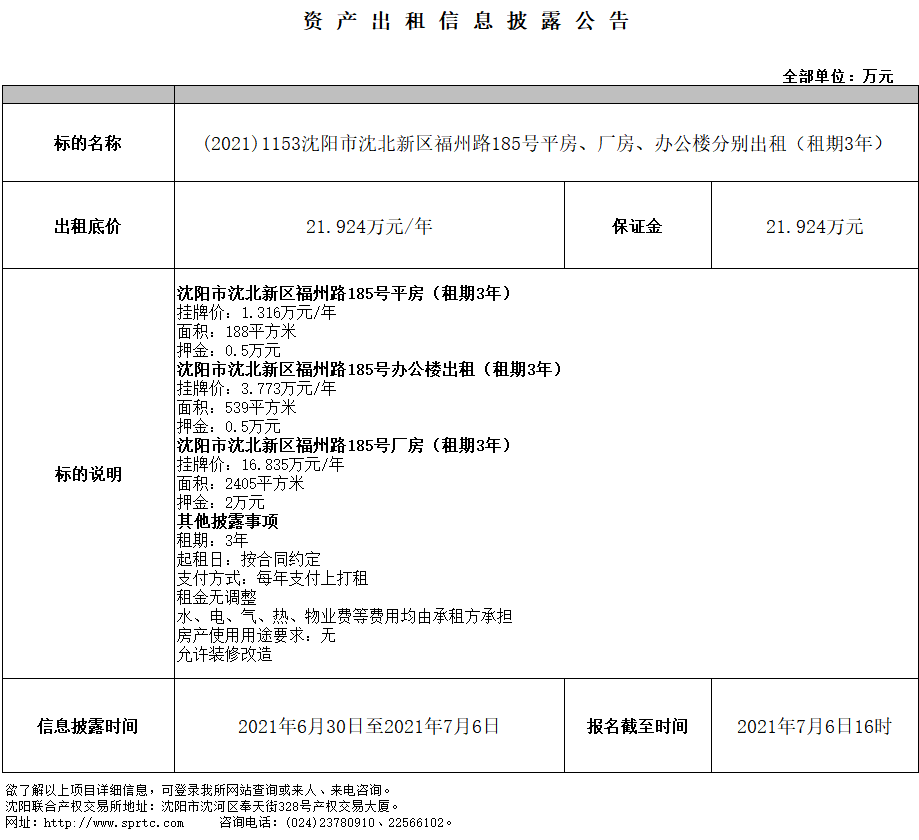919x840 pixels.
Task: Click the 保证金 label cell
Action: click(x=637, y=226)
